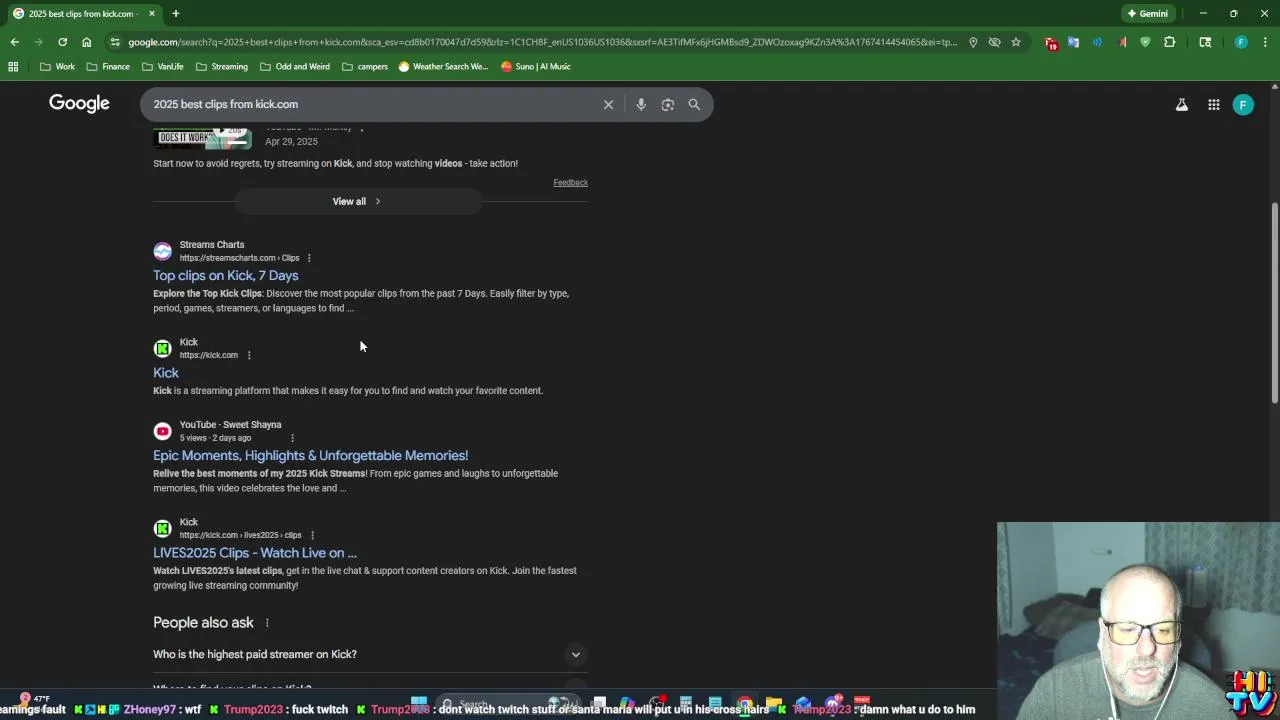
Task: Click the page vertical scrollbar thumb
Action: pyautogui.click(x=1274, y=303)
